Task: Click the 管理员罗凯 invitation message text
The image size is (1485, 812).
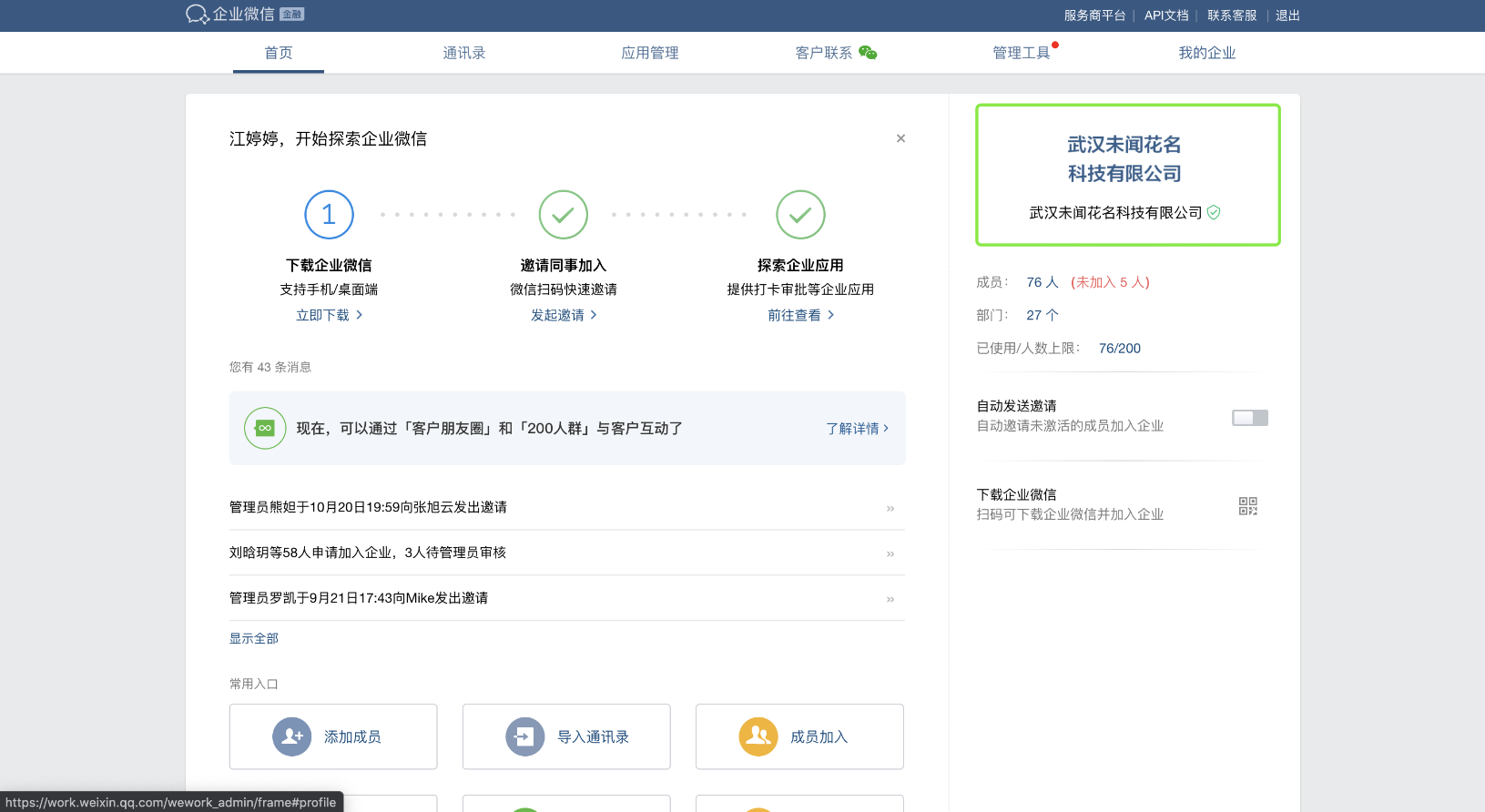Action: click(x=359, y=598)
